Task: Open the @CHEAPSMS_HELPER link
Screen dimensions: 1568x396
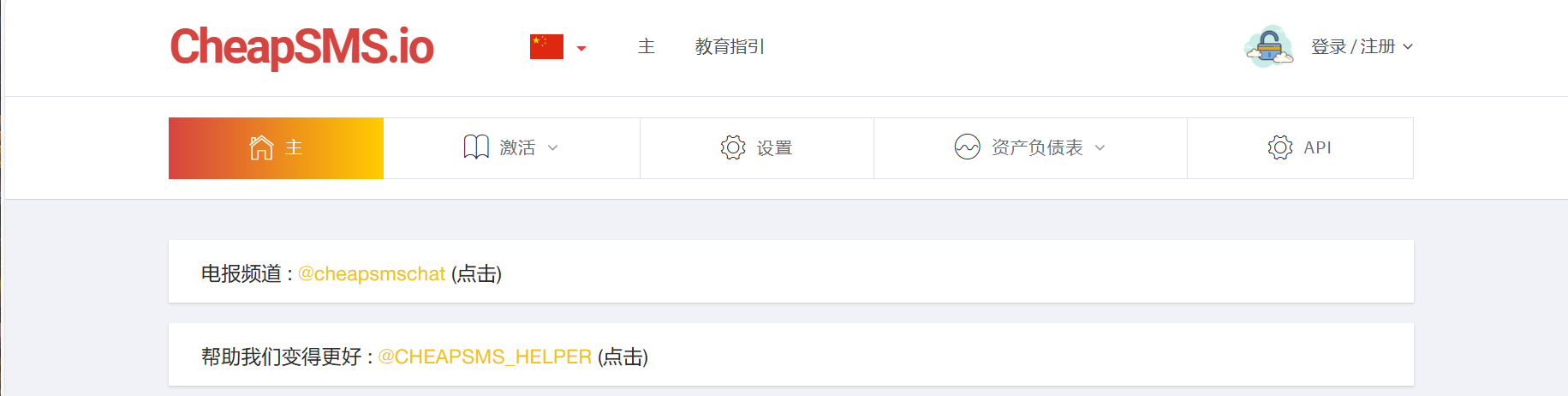Action: (x=485, y=357)
